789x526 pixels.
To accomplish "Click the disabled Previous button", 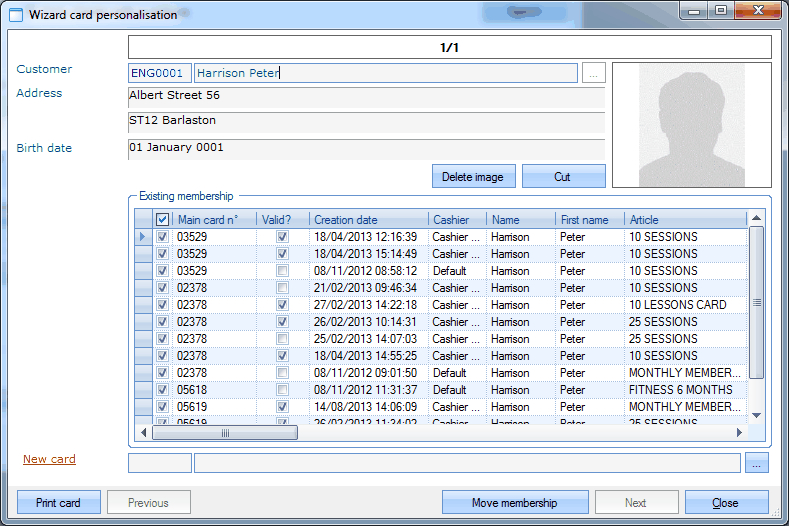I will [x=148, y=502].
